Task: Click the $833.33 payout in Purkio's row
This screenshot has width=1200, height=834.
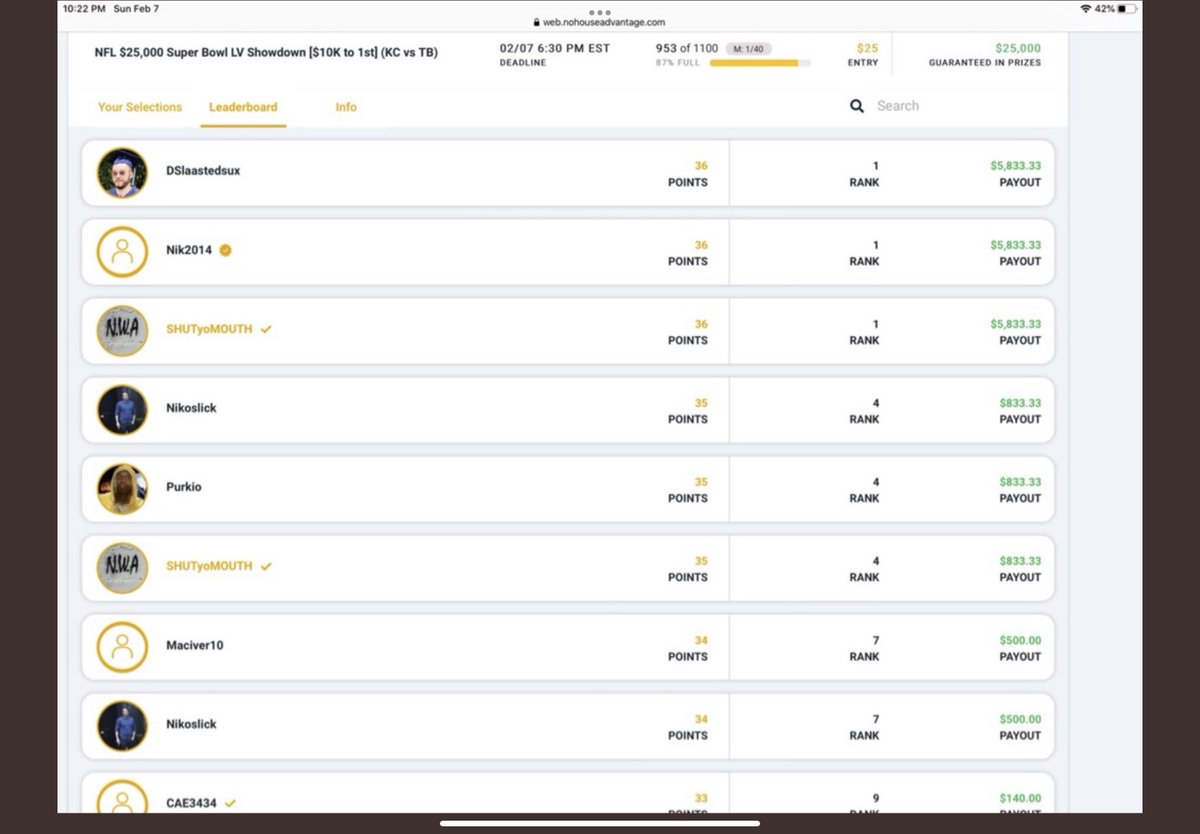Action: point(1020,482)
